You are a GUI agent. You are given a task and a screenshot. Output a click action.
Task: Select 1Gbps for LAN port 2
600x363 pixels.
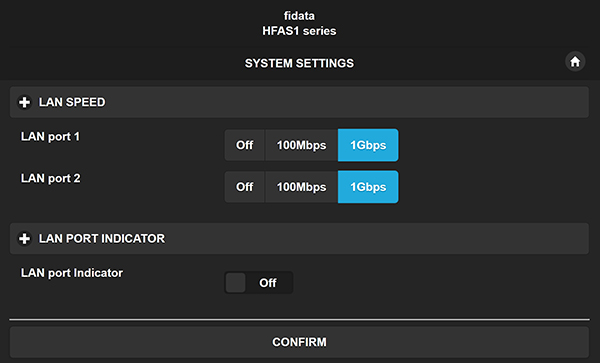click(x=368, y=187)
